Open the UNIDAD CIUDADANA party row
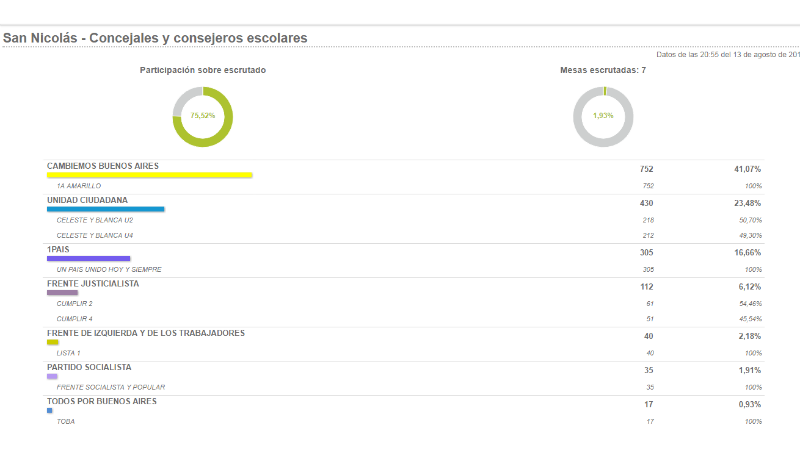The width and height of the screenshot is (800, 450). (87, 199)
